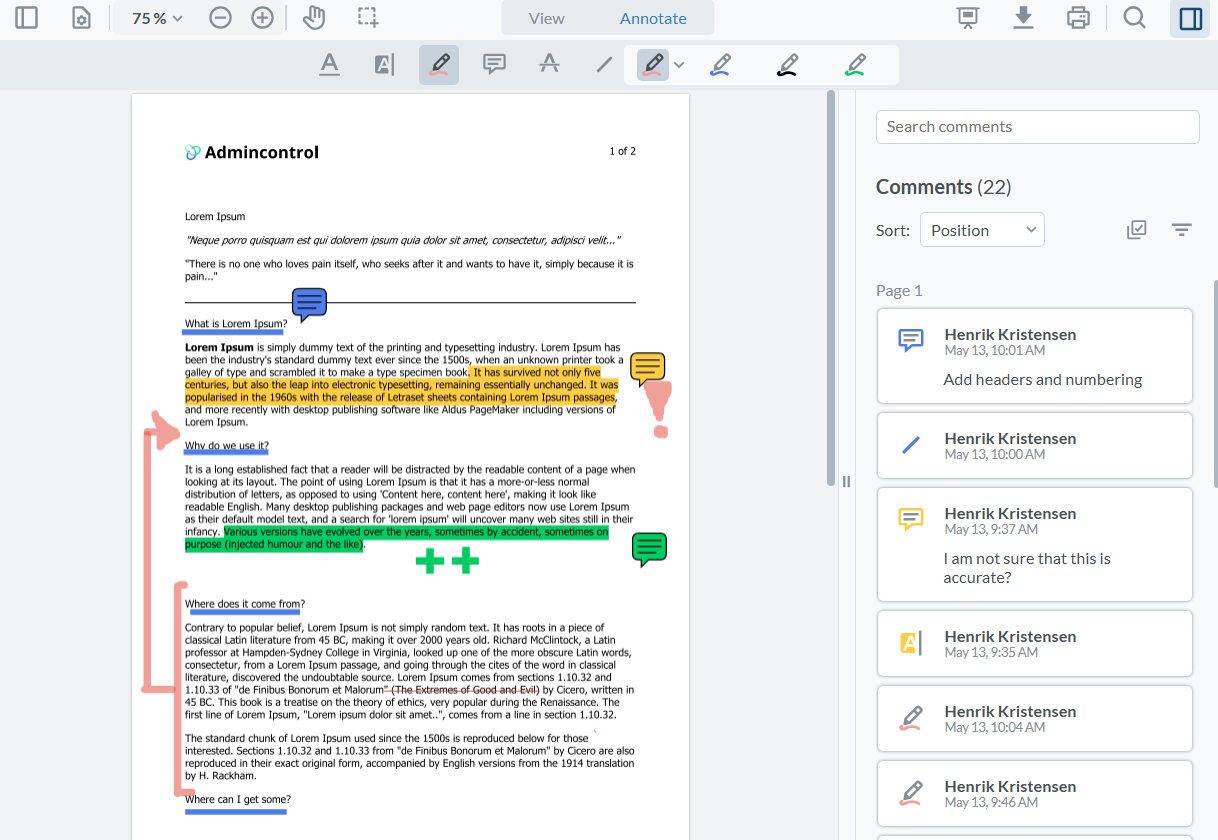Click the 'Where does it come from?' heading
Image resolution: width=1218 pixels, height=840 pixels.
[x=245, y=604]
